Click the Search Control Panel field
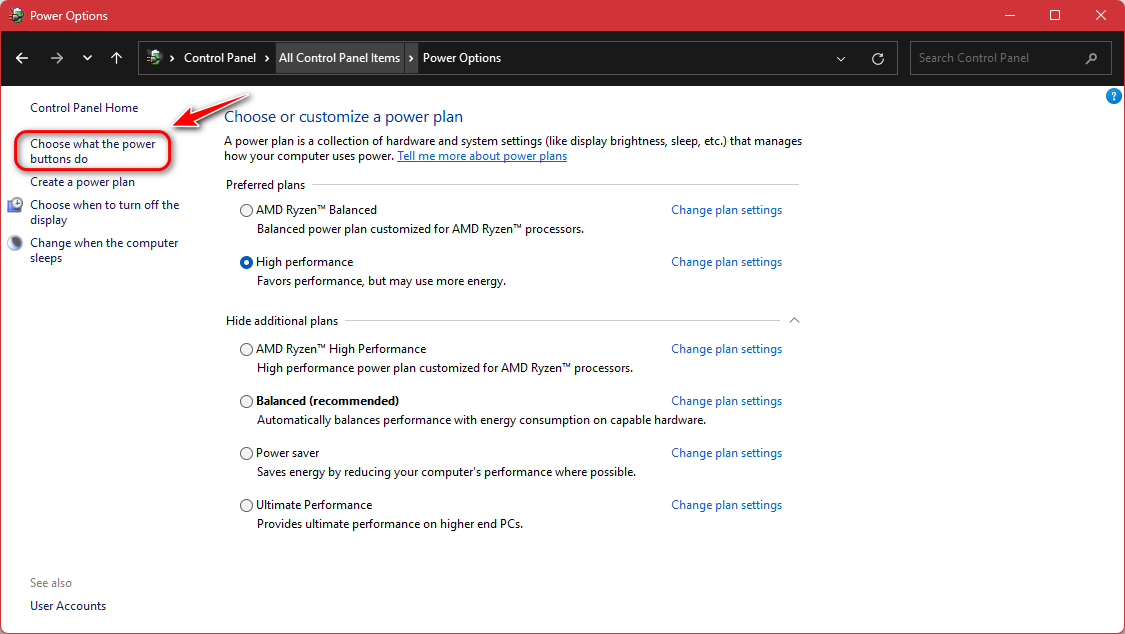The height and width of the screenshot is (634, 1125). pyautogui.click(x=995, y=58)
